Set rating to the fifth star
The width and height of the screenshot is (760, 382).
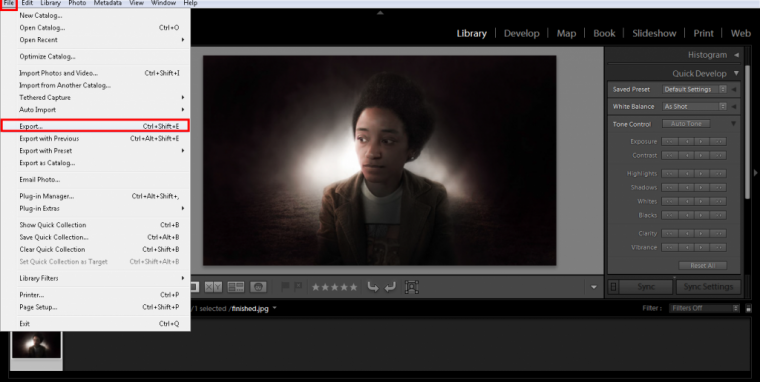pos(353,287)
